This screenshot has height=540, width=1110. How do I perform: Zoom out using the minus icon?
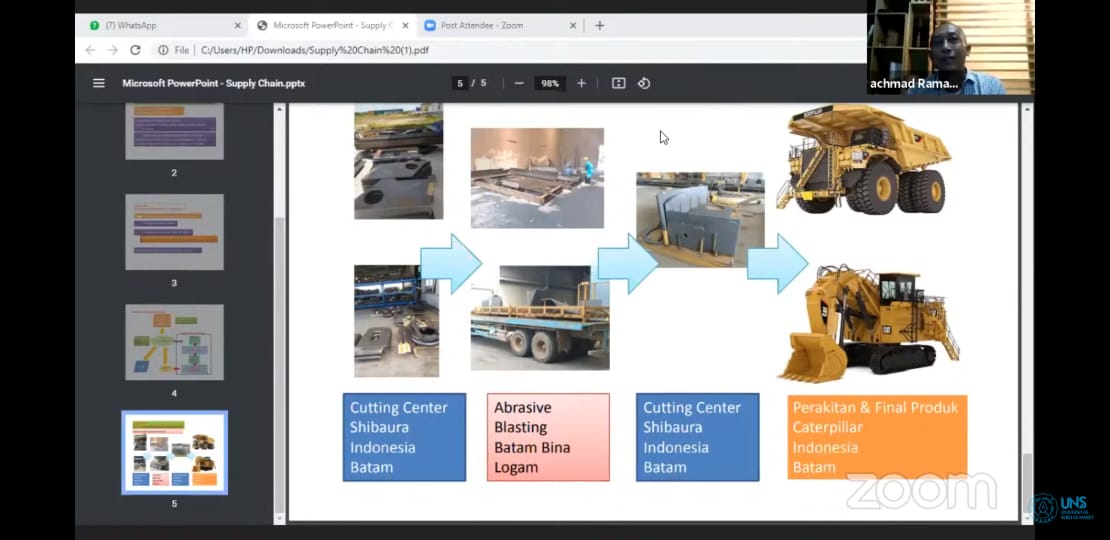point(519,83)
